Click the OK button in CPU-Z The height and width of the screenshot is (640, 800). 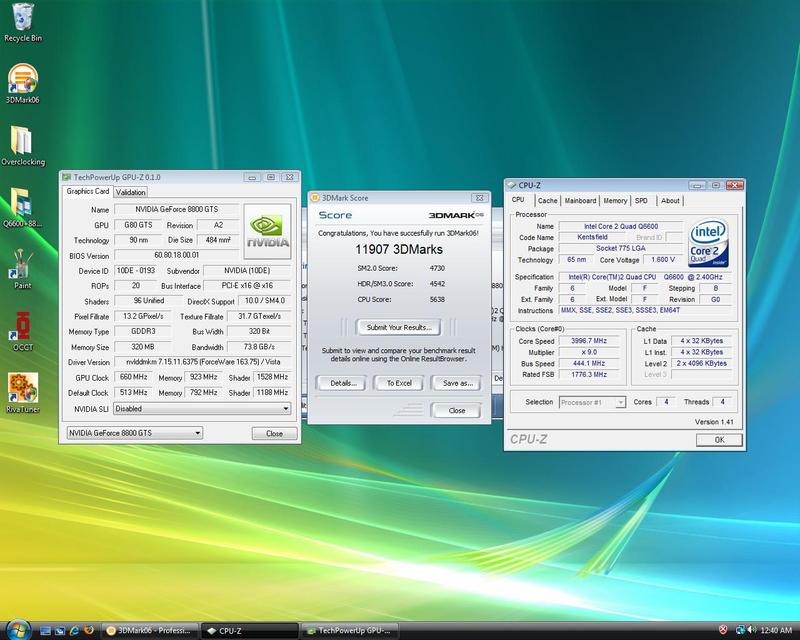(719, 439)
